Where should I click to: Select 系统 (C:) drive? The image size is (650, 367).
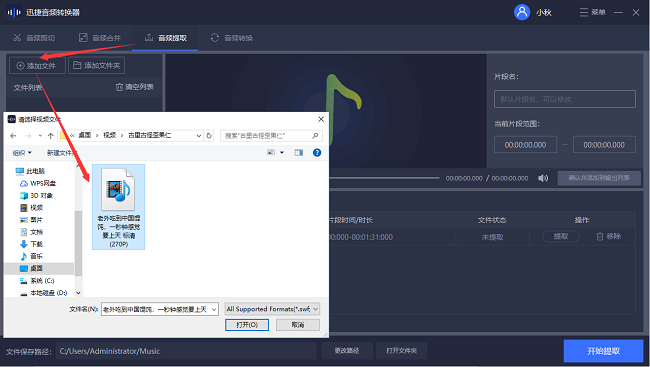click(x=36, y=281)
